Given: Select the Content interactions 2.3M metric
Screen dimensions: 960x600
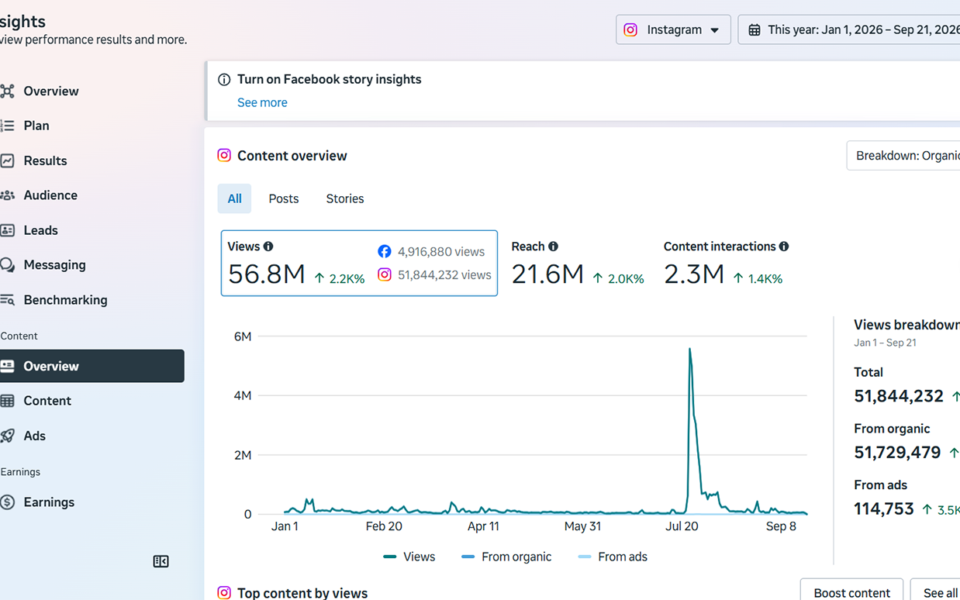Looking at the screenshot, I should click(726, 264).
